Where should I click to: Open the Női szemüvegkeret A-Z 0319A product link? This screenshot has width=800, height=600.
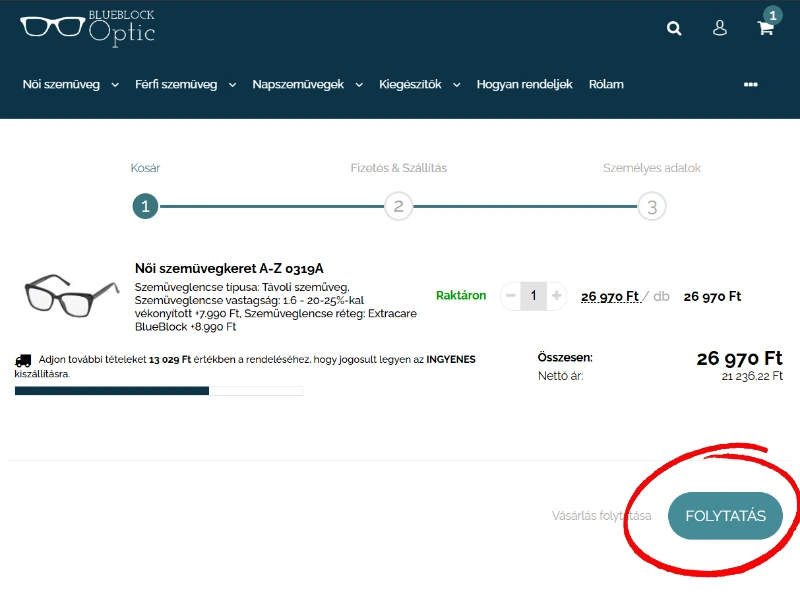[229, 268]
